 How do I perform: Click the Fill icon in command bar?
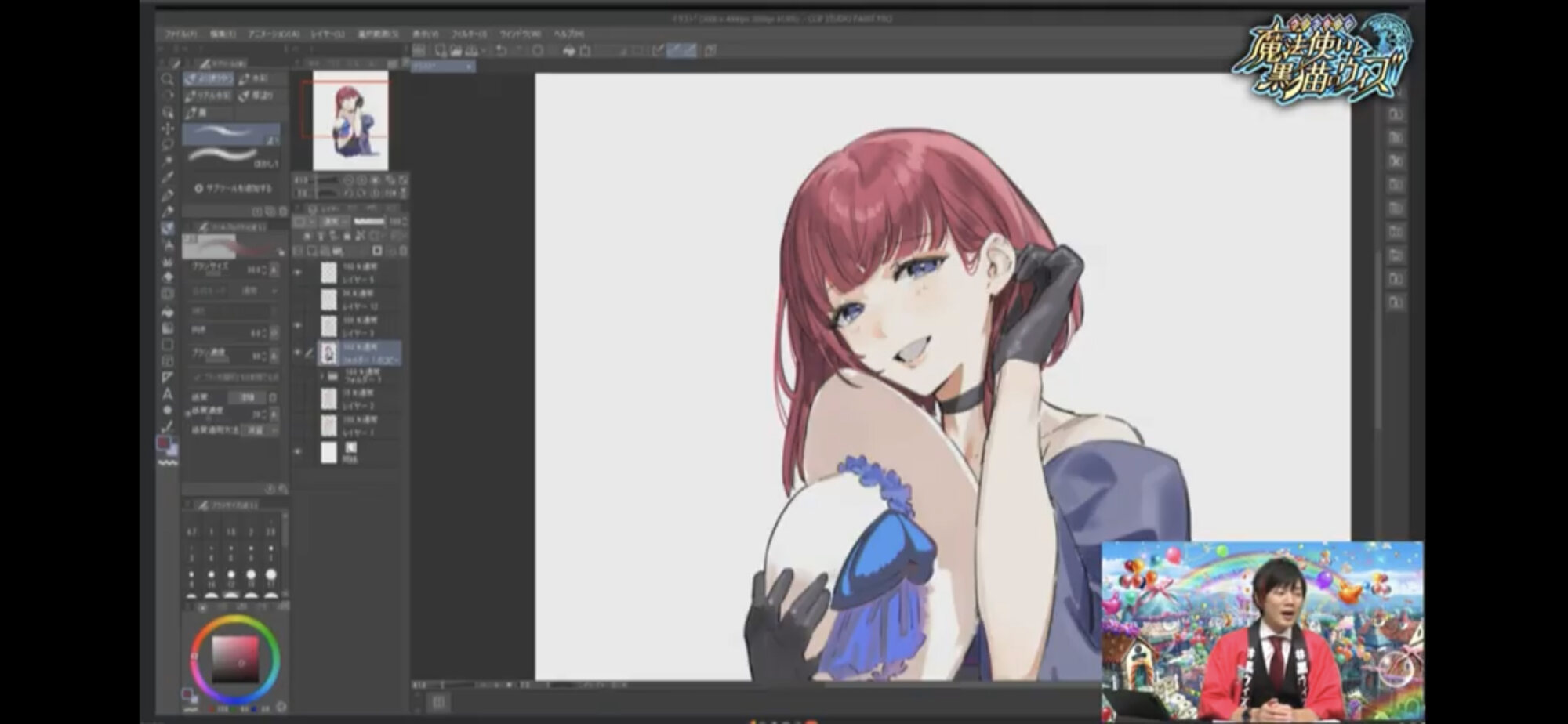[569, 50]
